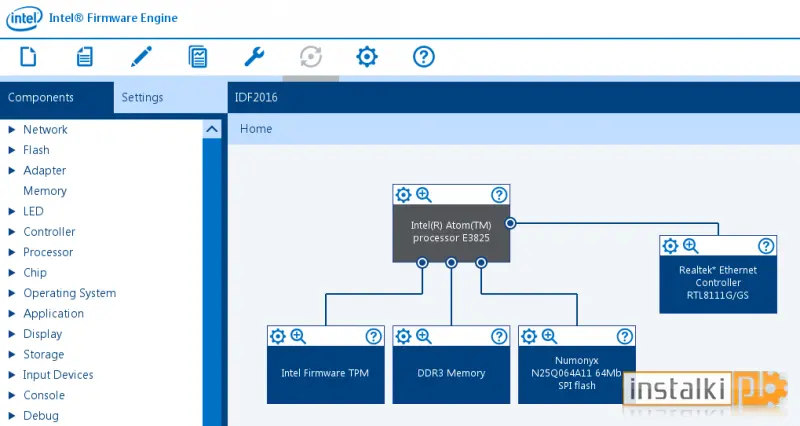Select the IDF2016 project tab
This screenshot has width=800, height=426.
pyautogui.click(x=256, y=97)
